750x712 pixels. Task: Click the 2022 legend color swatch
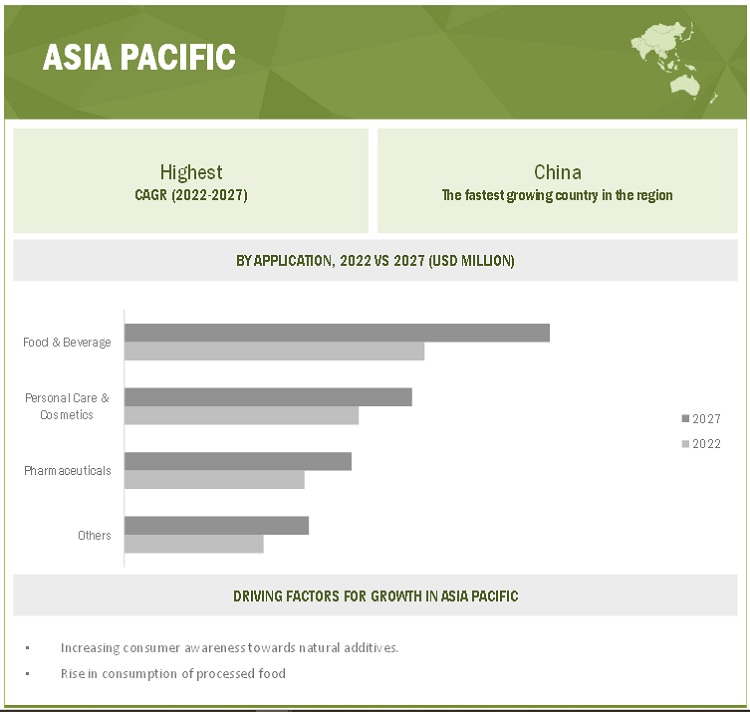tap(685, 444)
